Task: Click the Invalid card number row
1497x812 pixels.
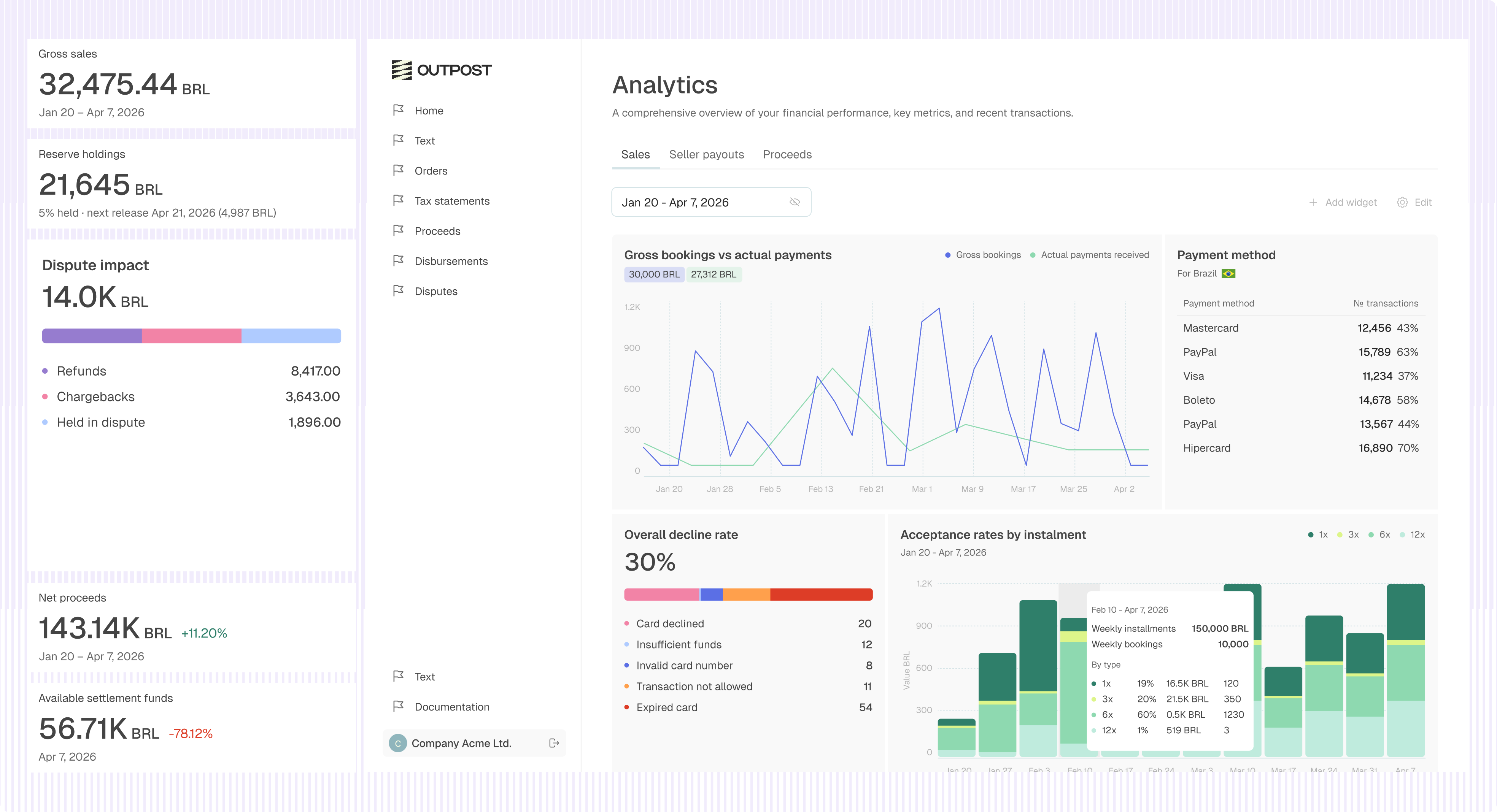Action: (x=748, y=666)
